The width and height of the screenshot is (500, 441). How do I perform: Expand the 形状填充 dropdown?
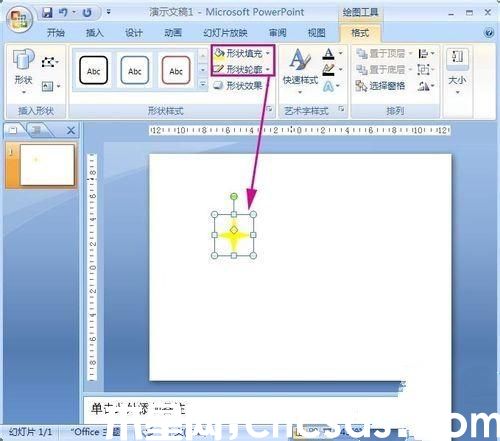(x=268, y=53)
